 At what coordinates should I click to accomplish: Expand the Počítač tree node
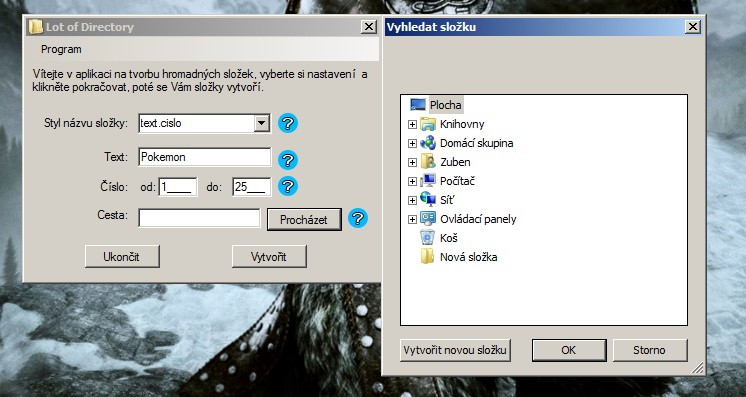[412, 181]
